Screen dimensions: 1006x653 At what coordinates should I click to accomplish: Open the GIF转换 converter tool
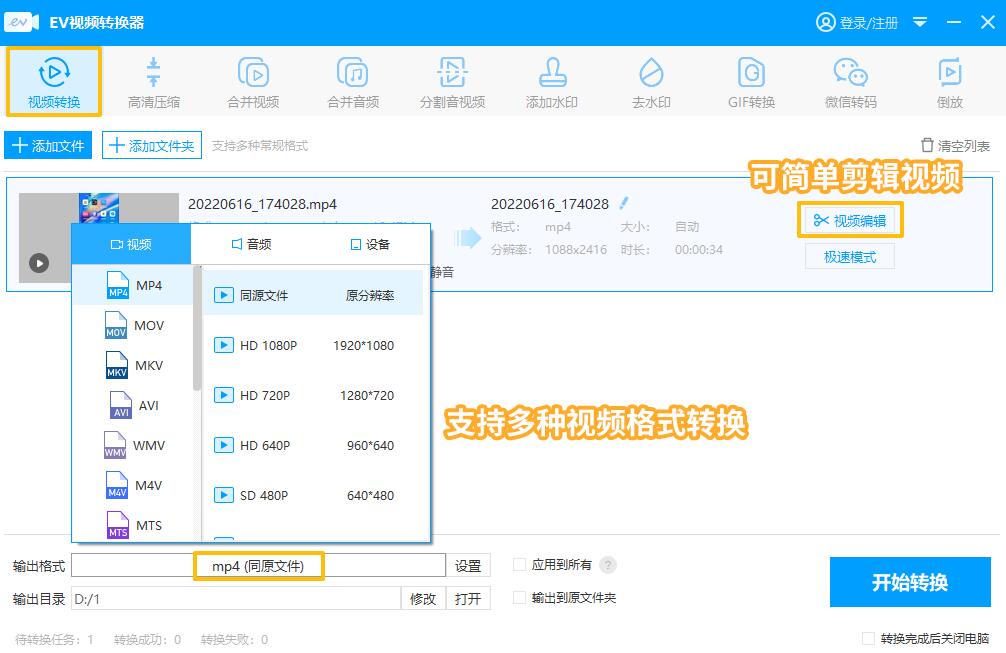click(751, 82)
